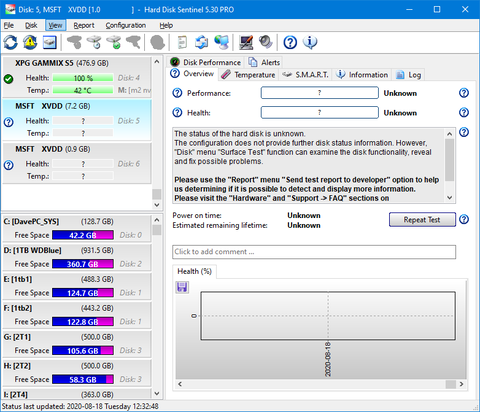Select the E: [1tb1] partition
This screenshot has height=412, width=480.
pyautogui.click(x=77, y=286)
